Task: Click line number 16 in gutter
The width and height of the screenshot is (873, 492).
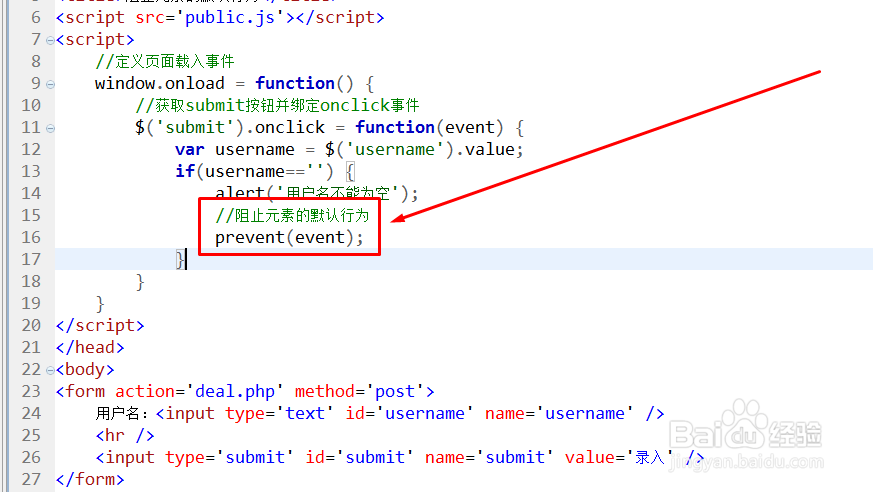Action: pos(31,237)
